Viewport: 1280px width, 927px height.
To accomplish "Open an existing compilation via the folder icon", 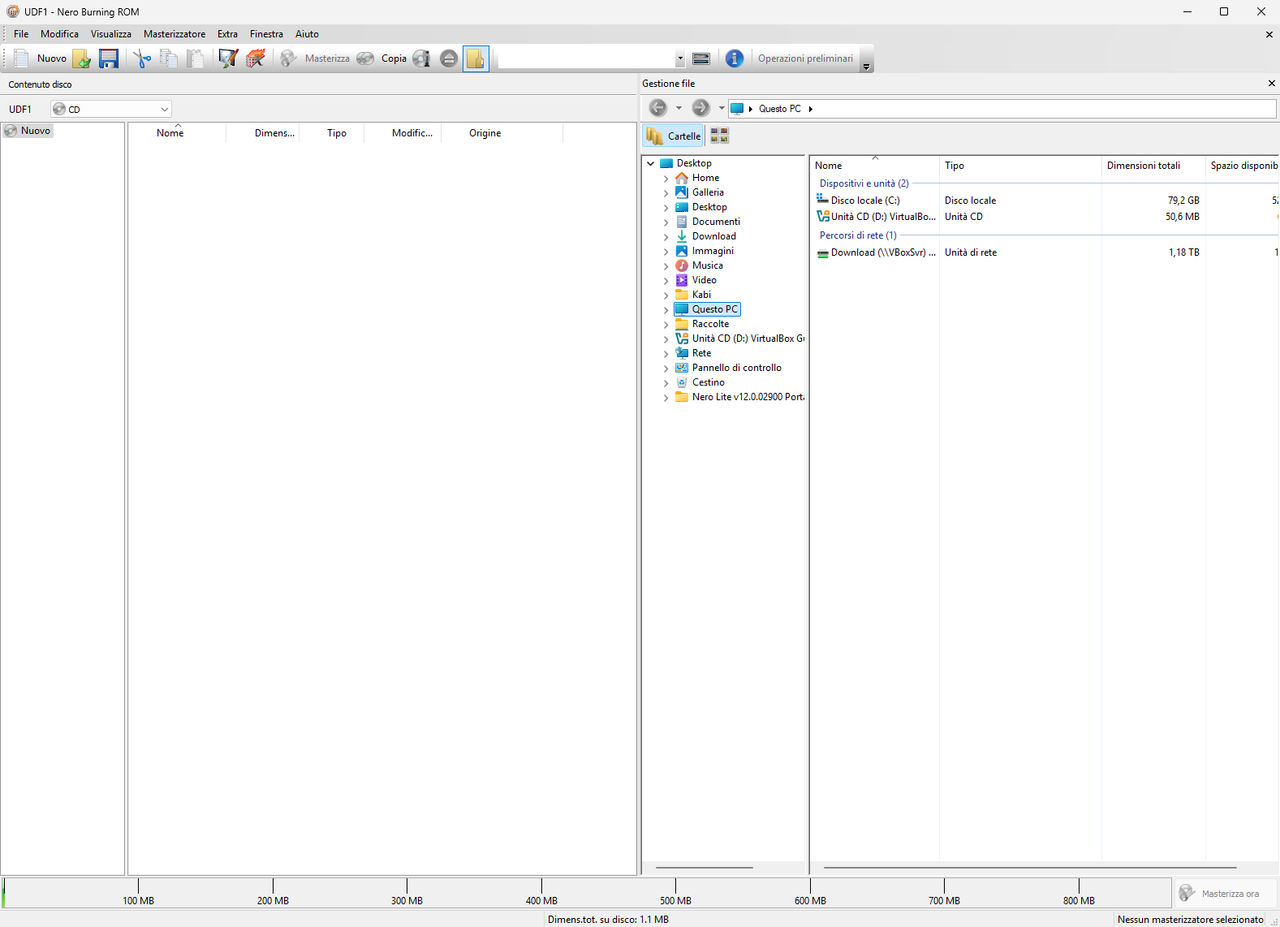I will click(x=82, y=58).
